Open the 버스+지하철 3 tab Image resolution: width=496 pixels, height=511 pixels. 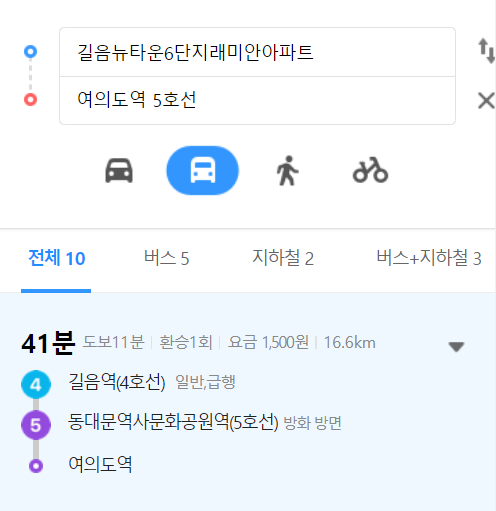coord(429,258)
